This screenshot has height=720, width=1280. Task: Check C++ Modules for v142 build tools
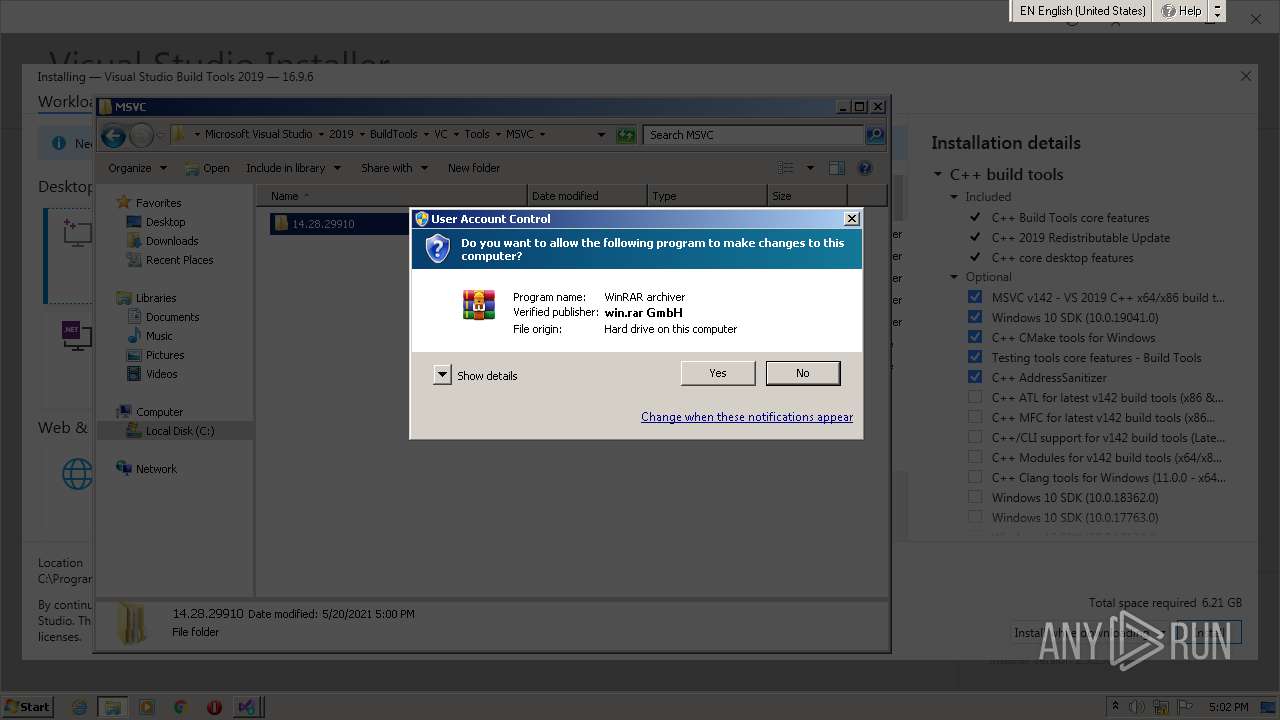(975, 457)
